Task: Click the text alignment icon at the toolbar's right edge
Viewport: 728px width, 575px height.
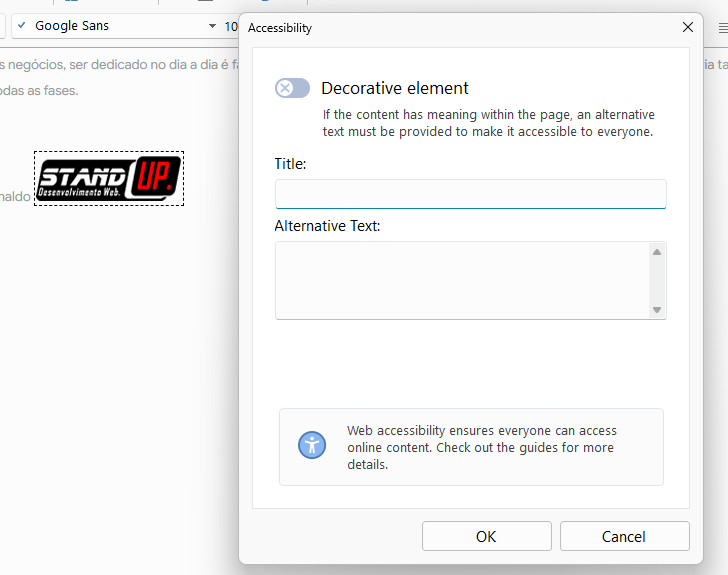Action: pyautogui.click(x=722, y=28)
